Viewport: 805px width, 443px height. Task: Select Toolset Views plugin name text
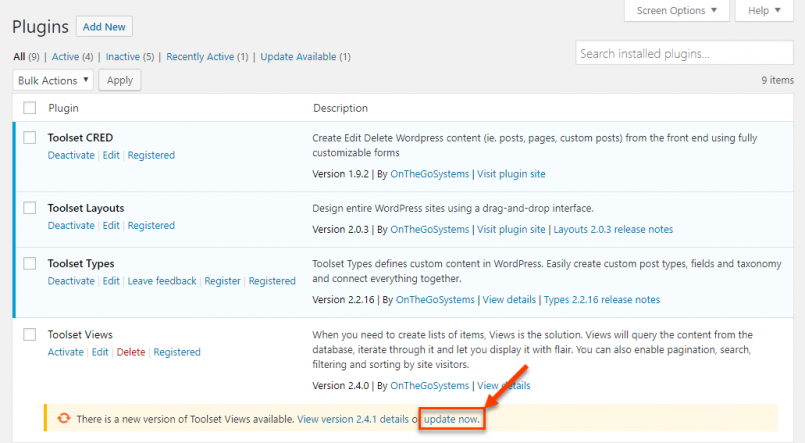(x=80, y=335)
